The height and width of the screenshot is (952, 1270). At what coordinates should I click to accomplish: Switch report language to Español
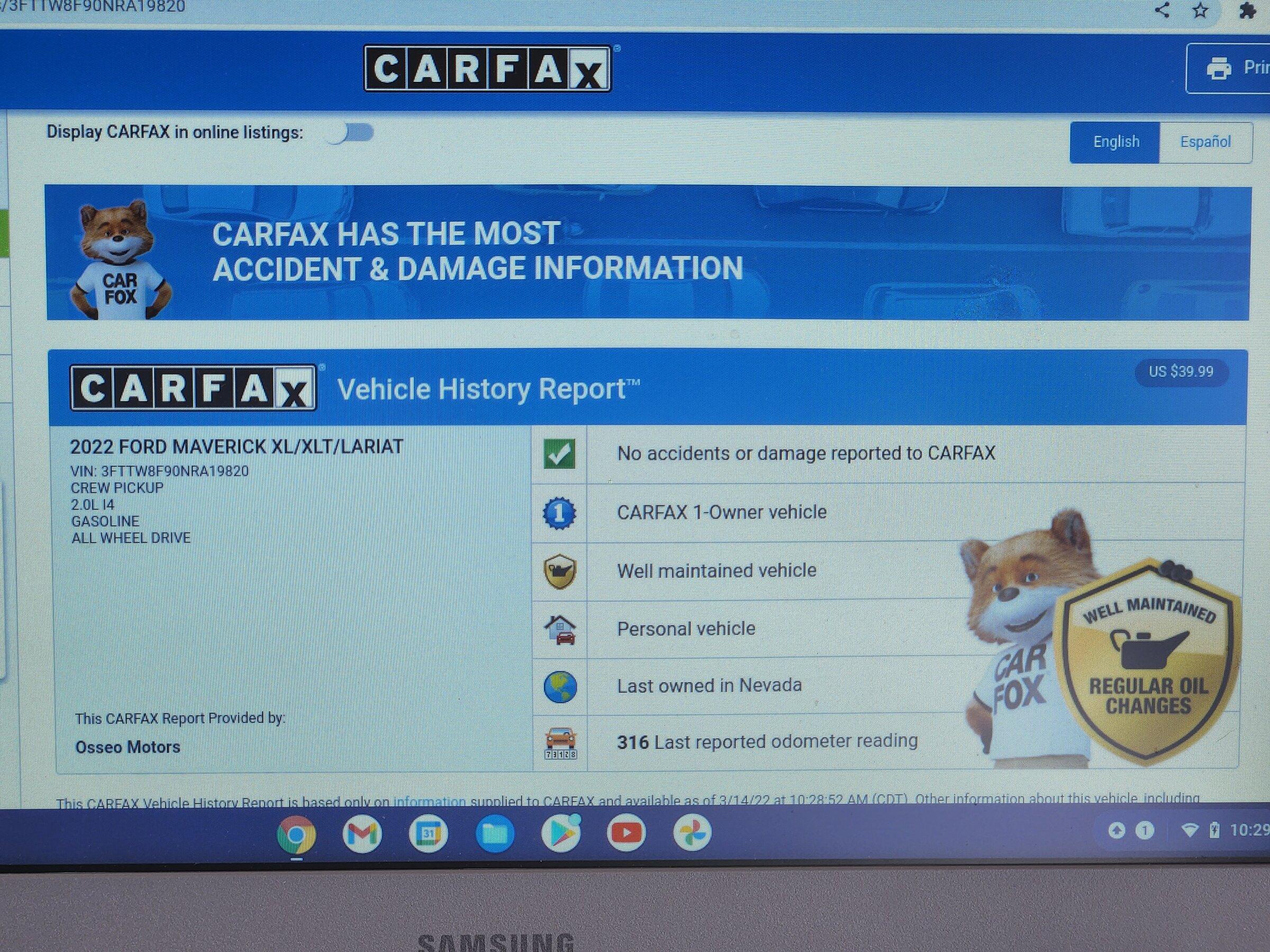point(1205,142)
